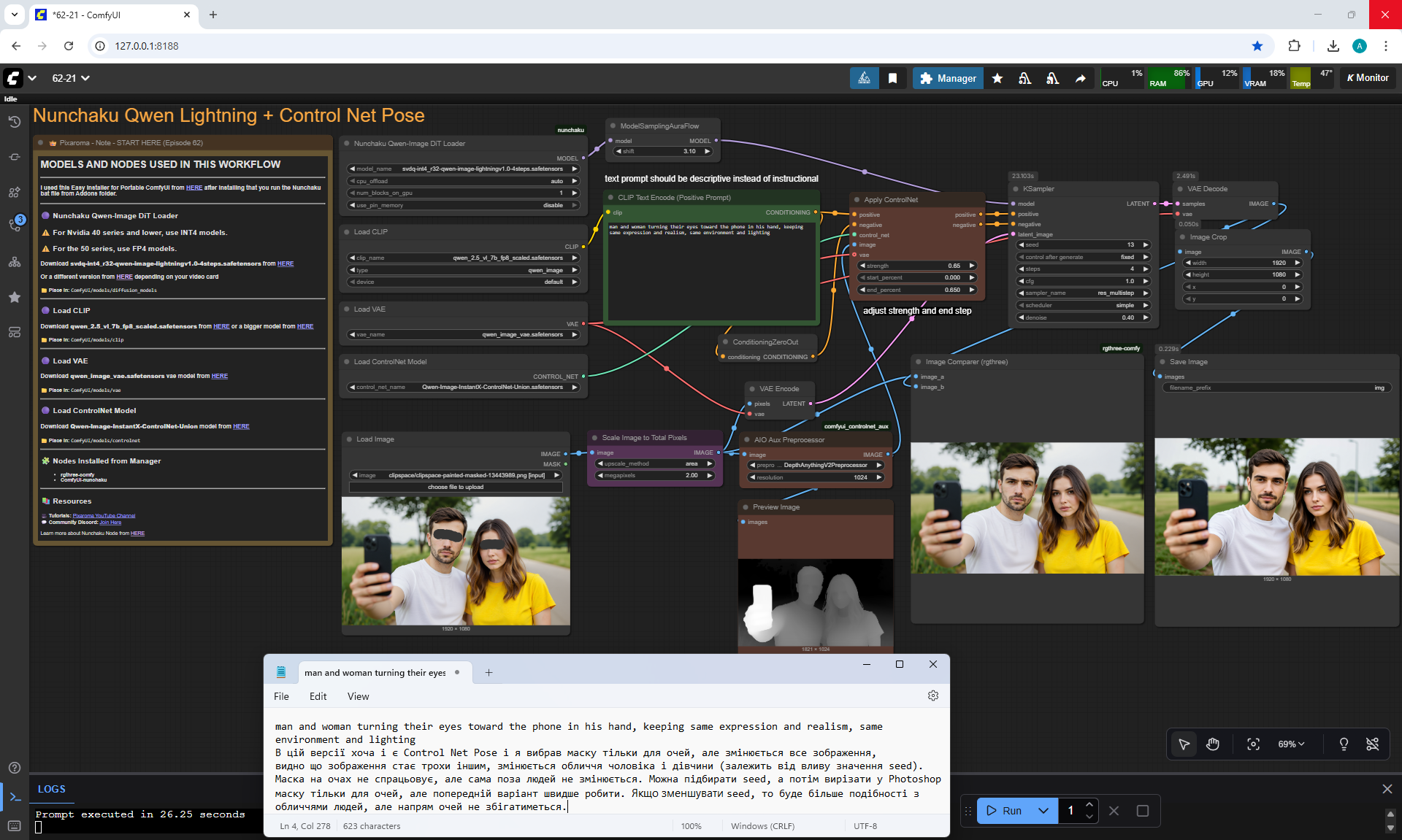Toggle the logs terminal panel button

coord(15,797)
